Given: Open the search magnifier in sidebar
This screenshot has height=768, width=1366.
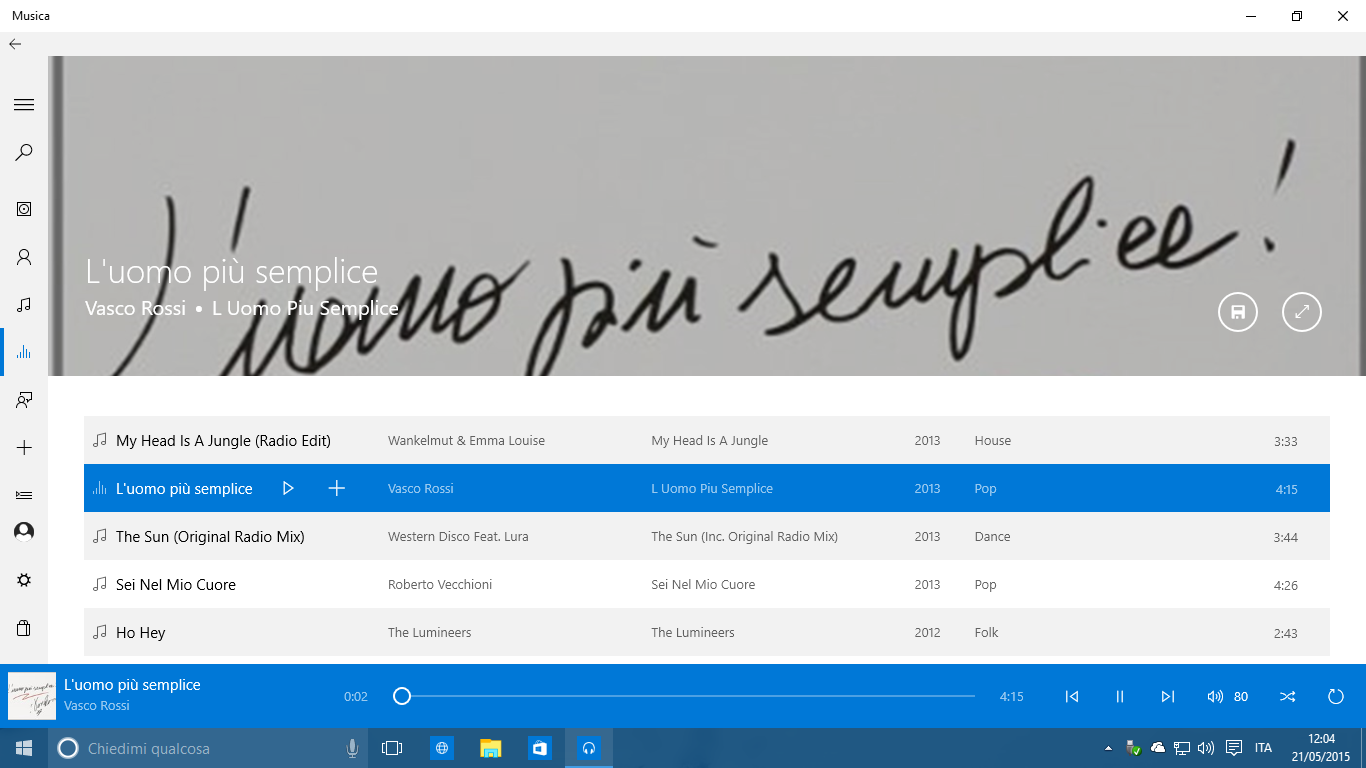Looking at the screenshot, I should [x=24, y=153].
